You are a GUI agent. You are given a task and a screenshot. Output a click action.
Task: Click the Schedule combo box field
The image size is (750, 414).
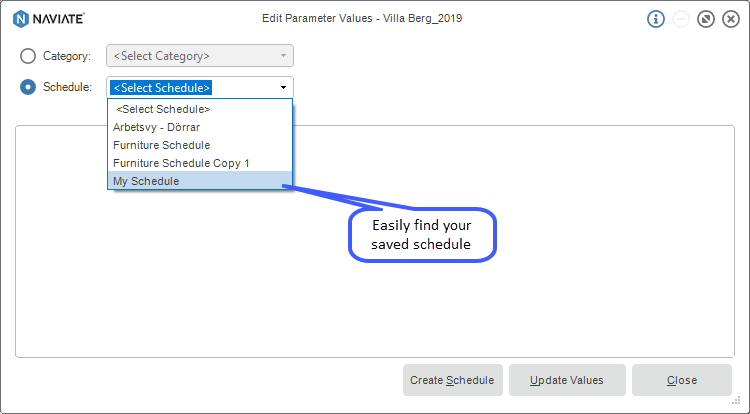click(x=190, y=88)
